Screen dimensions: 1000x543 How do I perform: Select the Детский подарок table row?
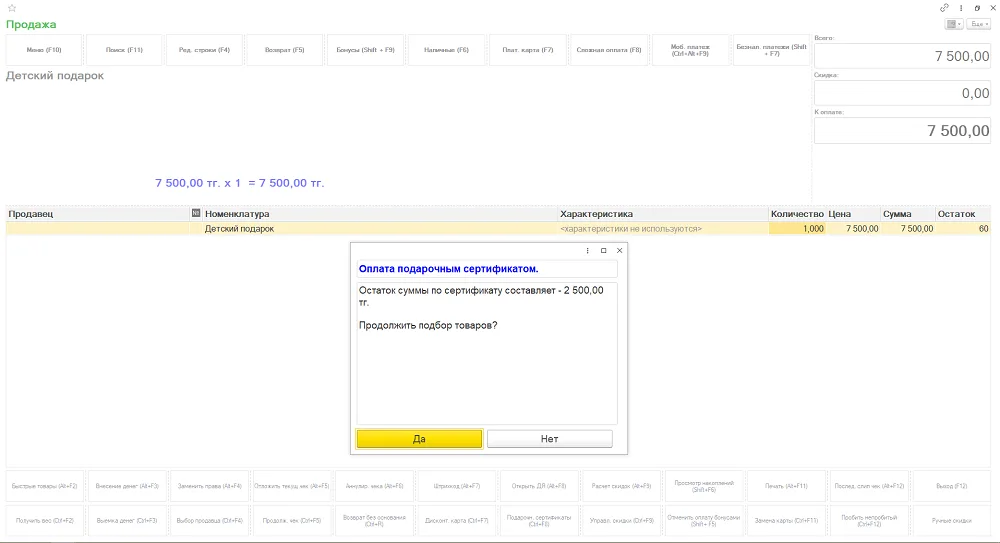pos(498,228)
